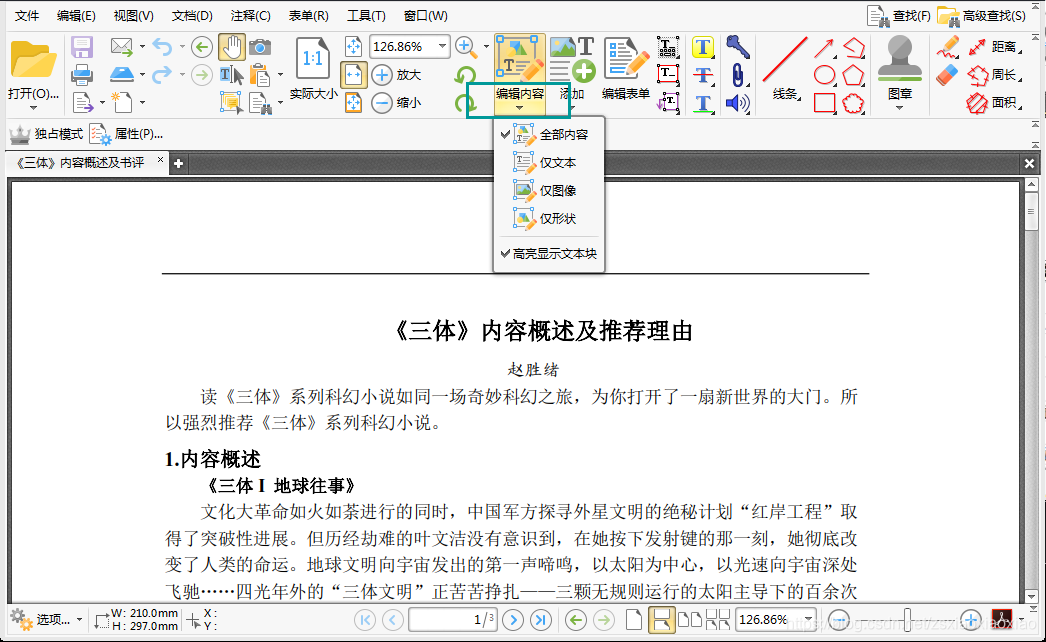The height and width of the screenshot is (642, 1046).
Task: Open the 编辑(E) menu
Action: pos(76,15)
